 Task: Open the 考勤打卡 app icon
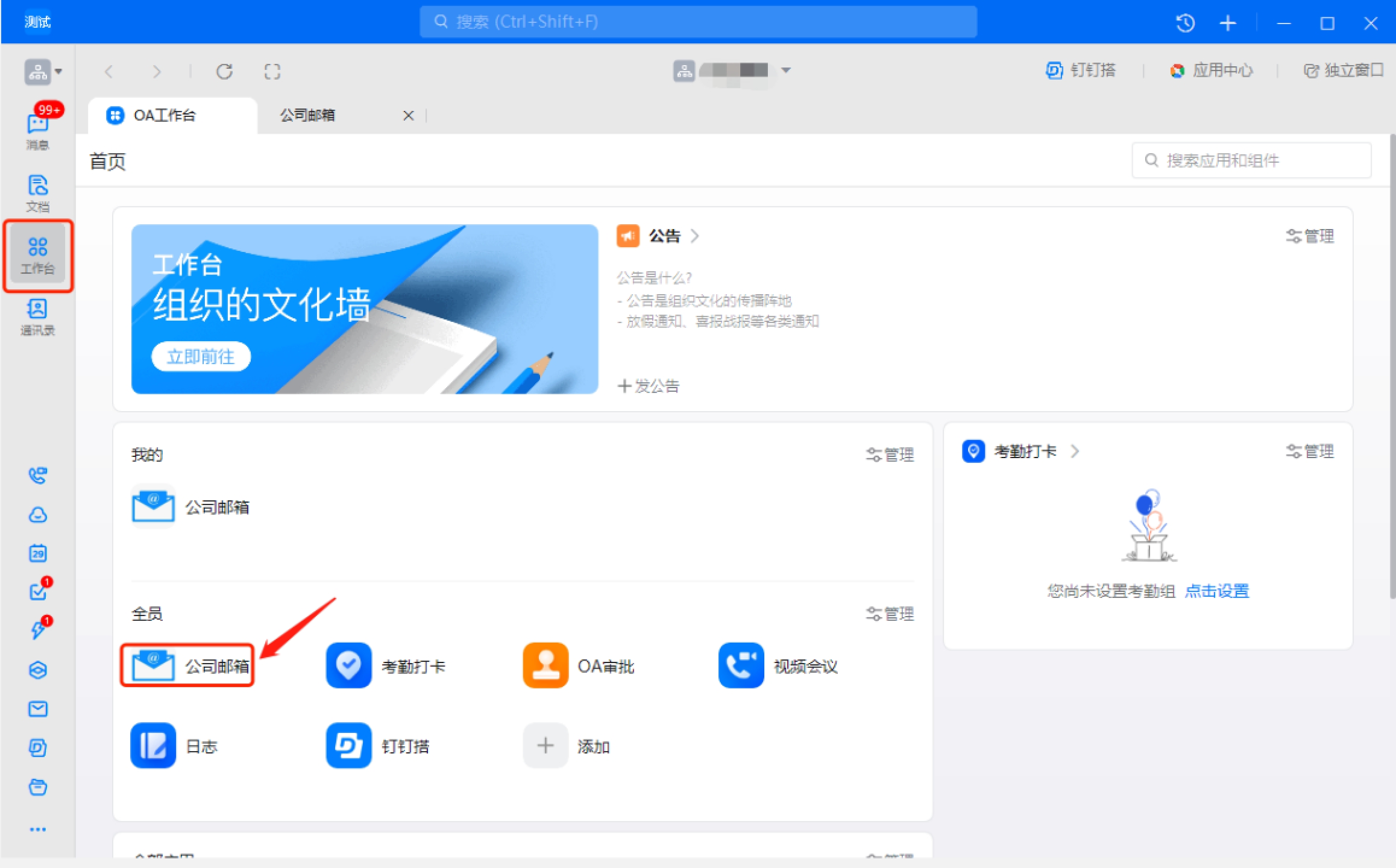348,665
